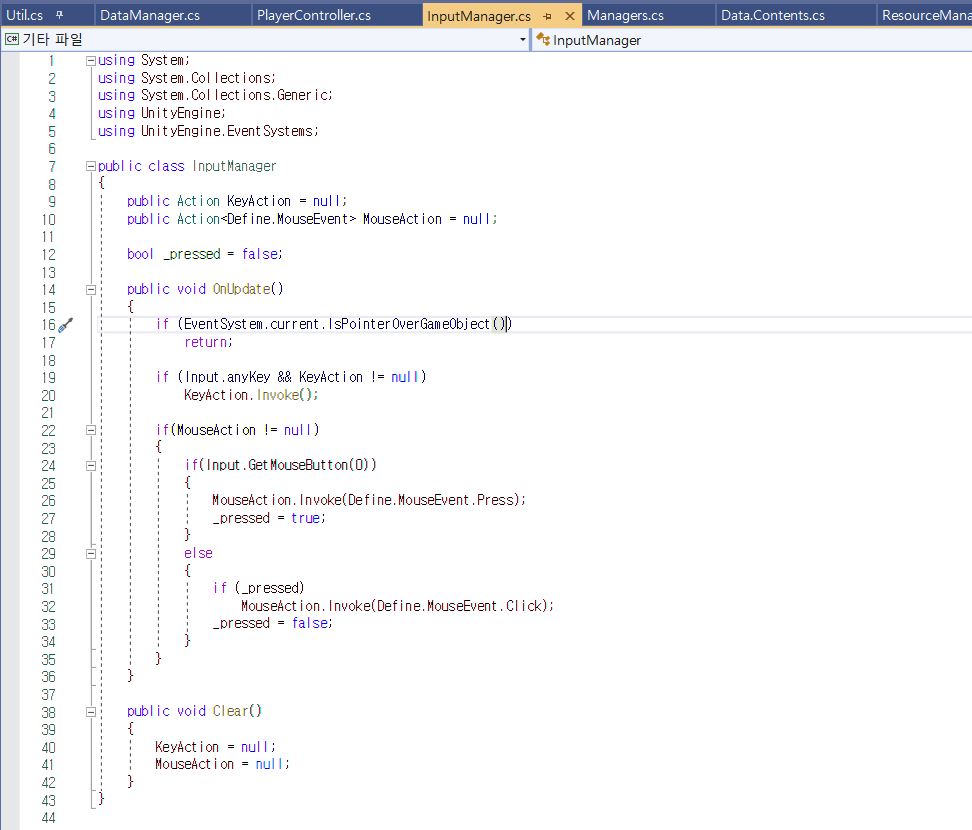Viewport: 972px width, 830px height.
Task: Collapse the OnUpdate method
Action: [91, 290]
